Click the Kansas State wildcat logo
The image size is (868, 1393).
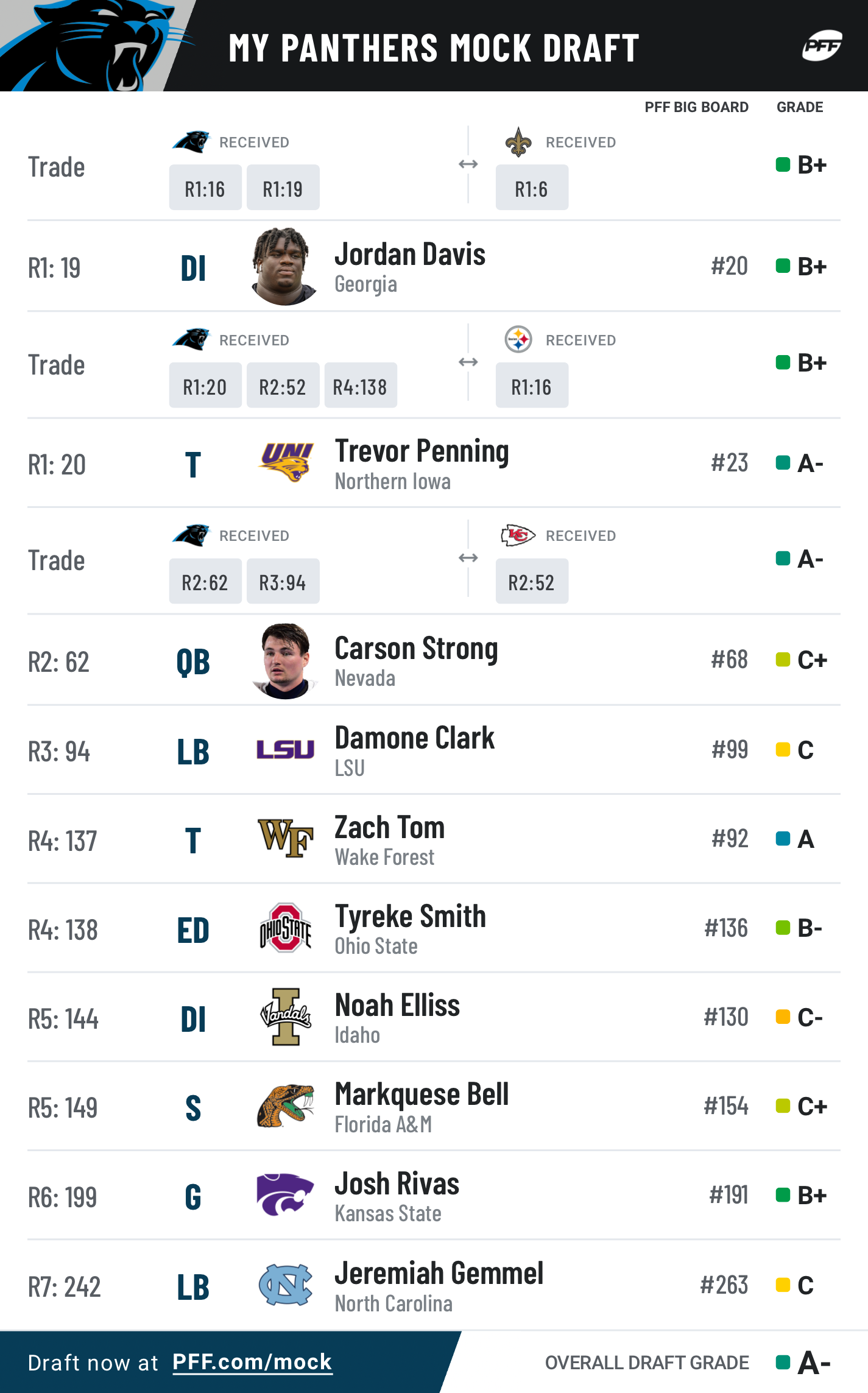[285, 1194]
